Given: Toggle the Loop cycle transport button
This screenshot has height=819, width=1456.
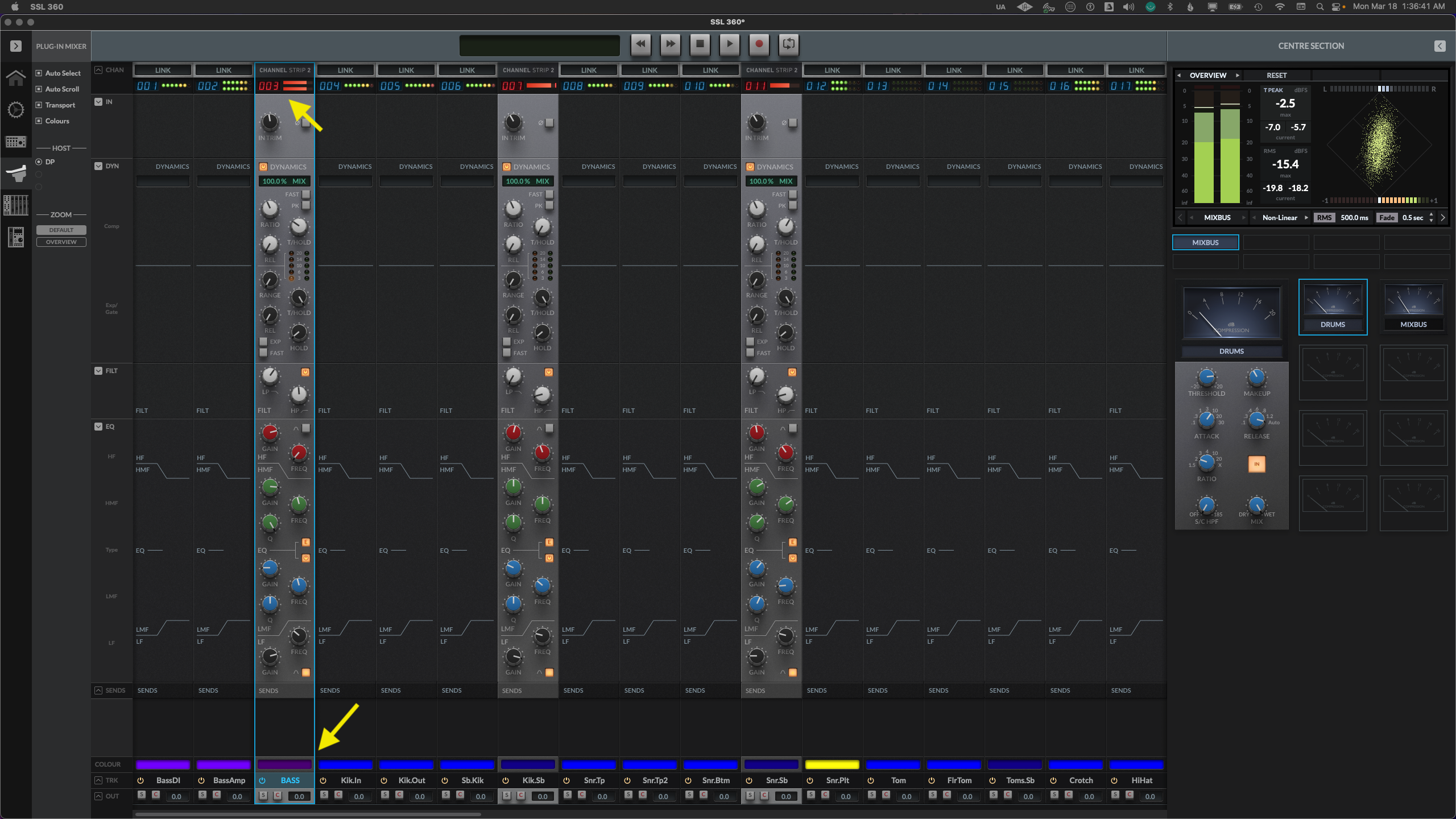Looking at the screenshot, I should coord(789,44).
